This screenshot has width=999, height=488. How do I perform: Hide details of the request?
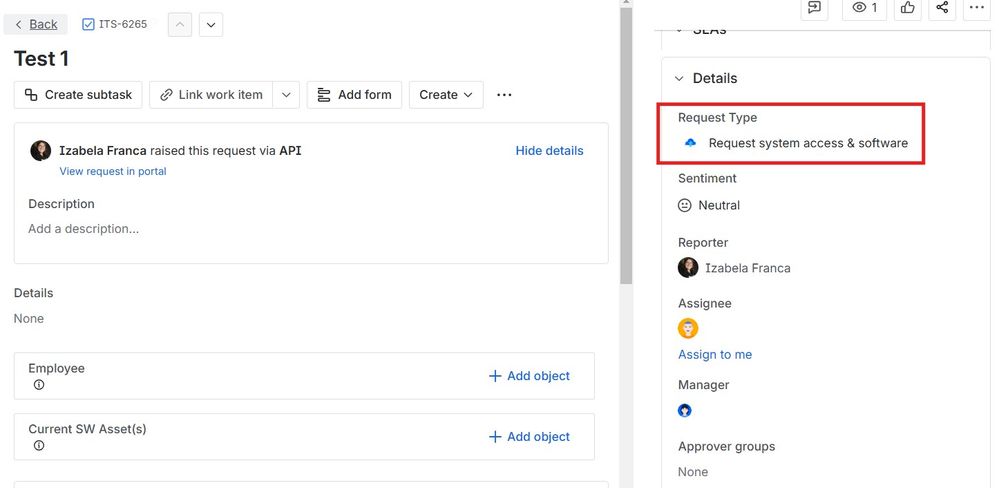point(549,151)
